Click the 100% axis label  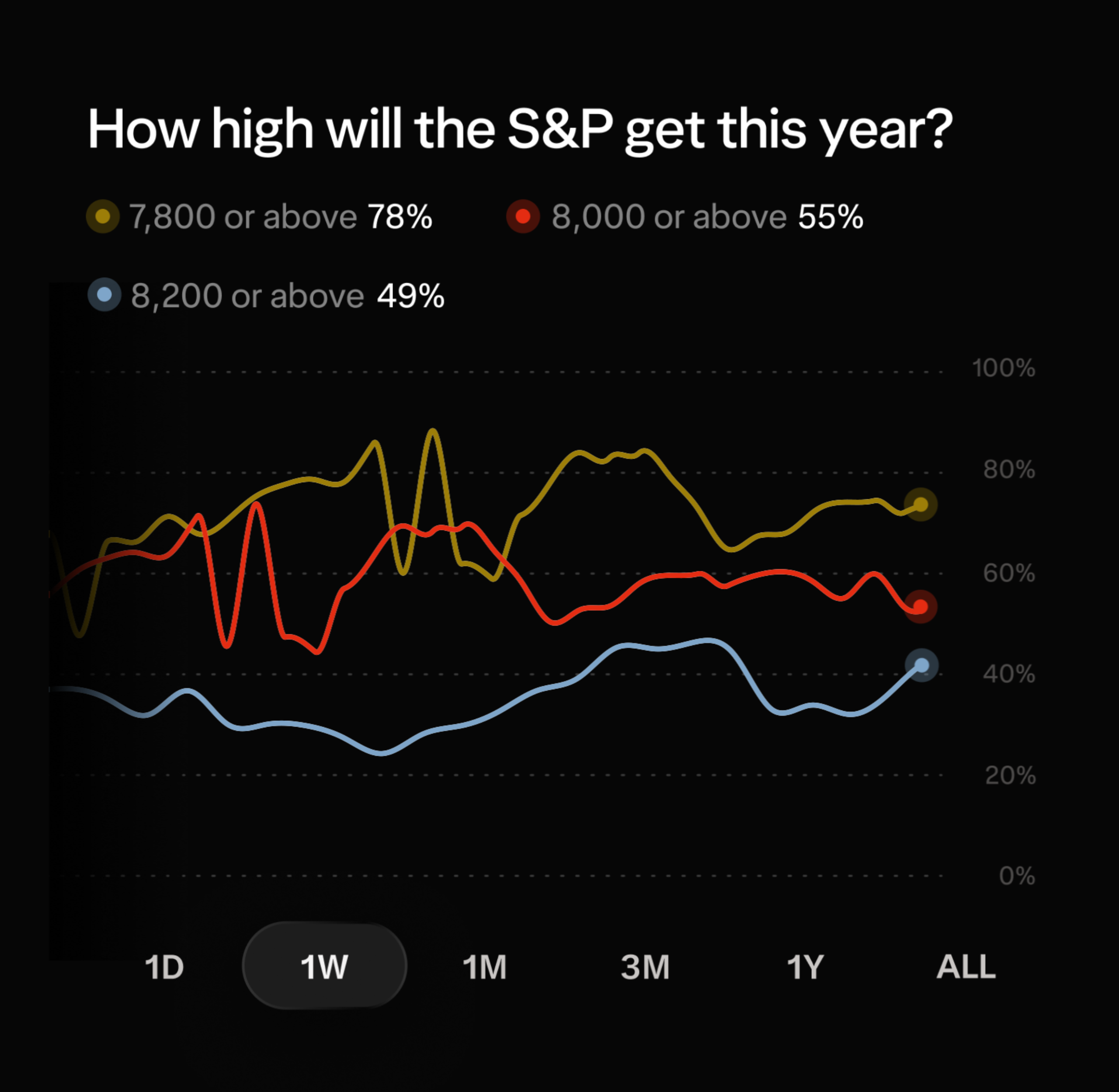tap(1004, 368)
